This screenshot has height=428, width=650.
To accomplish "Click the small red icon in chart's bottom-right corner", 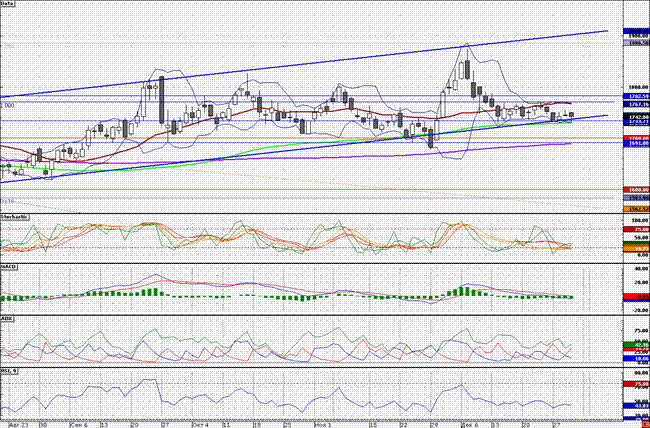I will tap(645, 425).
